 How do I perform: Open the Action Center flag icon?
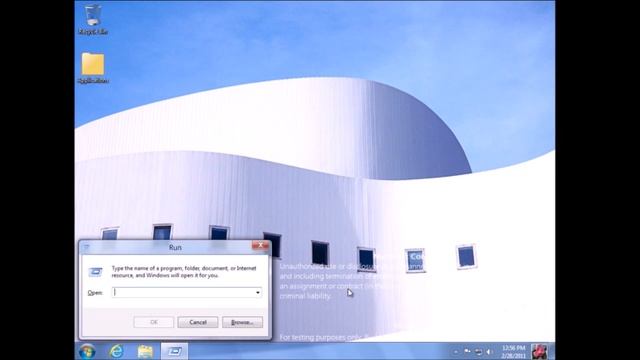point(467,351)
